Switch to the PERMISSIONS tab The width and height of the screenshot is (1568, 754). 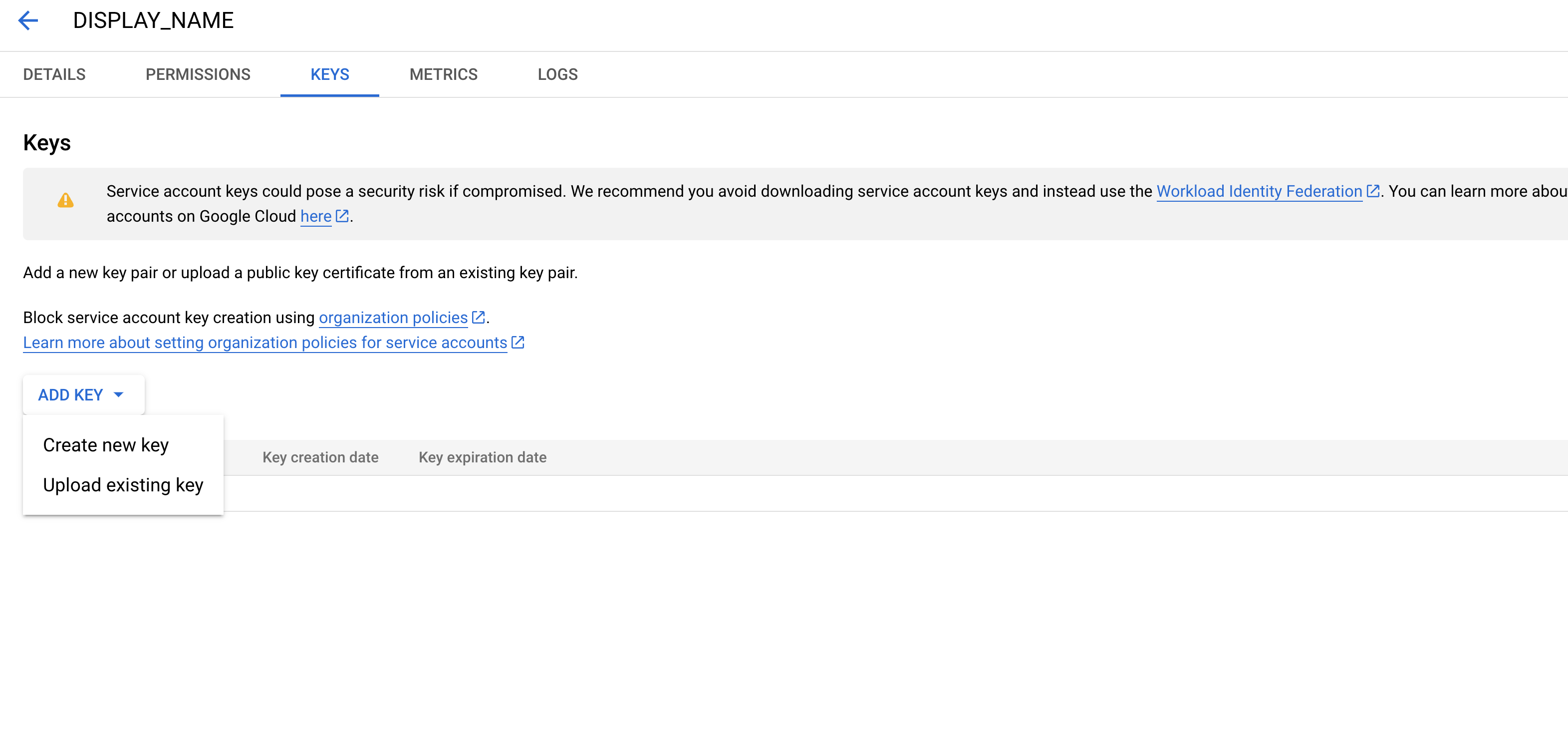click(x=198, y=74)
